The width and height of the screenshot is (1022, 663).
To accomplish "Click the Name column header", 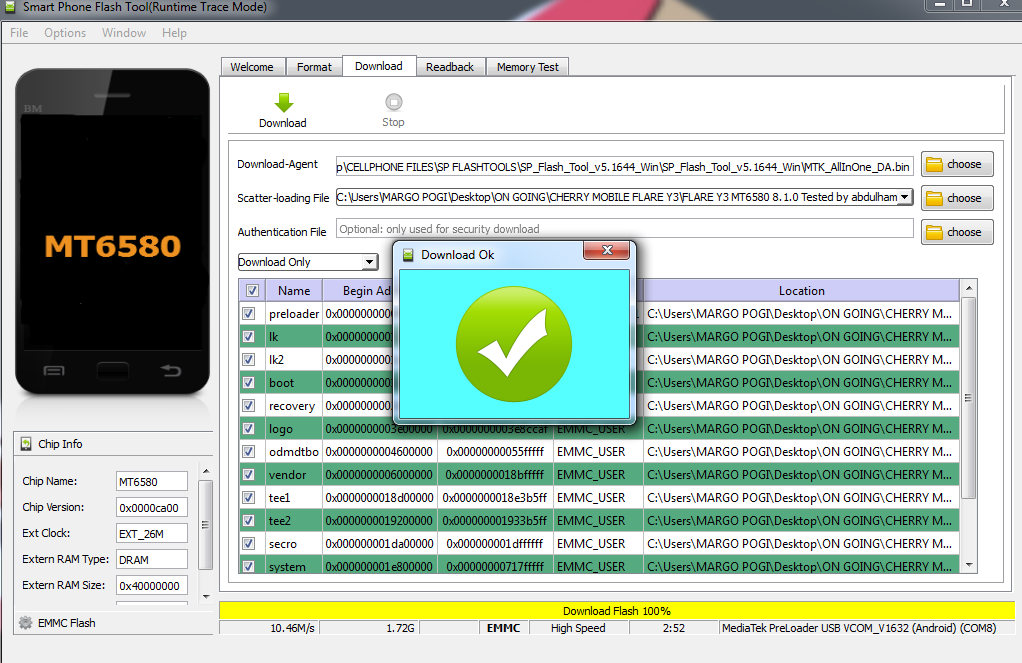I will click(x=294, y=291).
